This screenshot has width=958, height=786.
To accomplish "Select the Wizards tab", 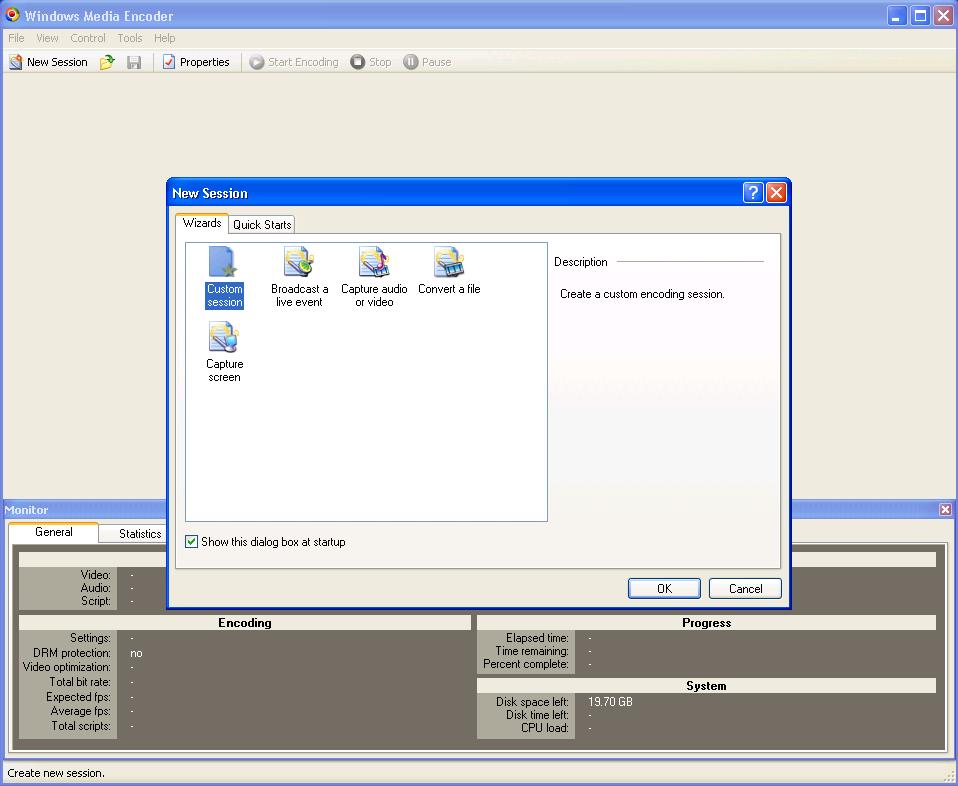I will coord(202,223).
